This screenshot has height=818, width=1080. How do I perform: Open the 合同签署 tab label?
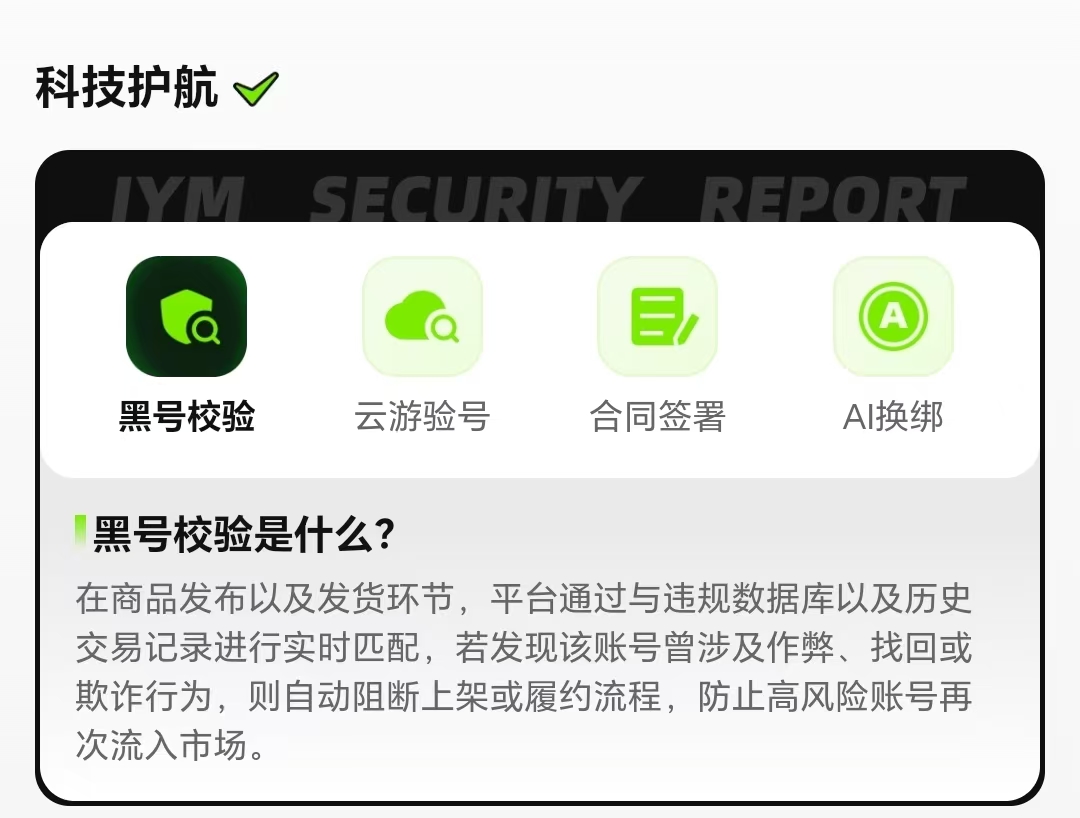tap(658, 417)
